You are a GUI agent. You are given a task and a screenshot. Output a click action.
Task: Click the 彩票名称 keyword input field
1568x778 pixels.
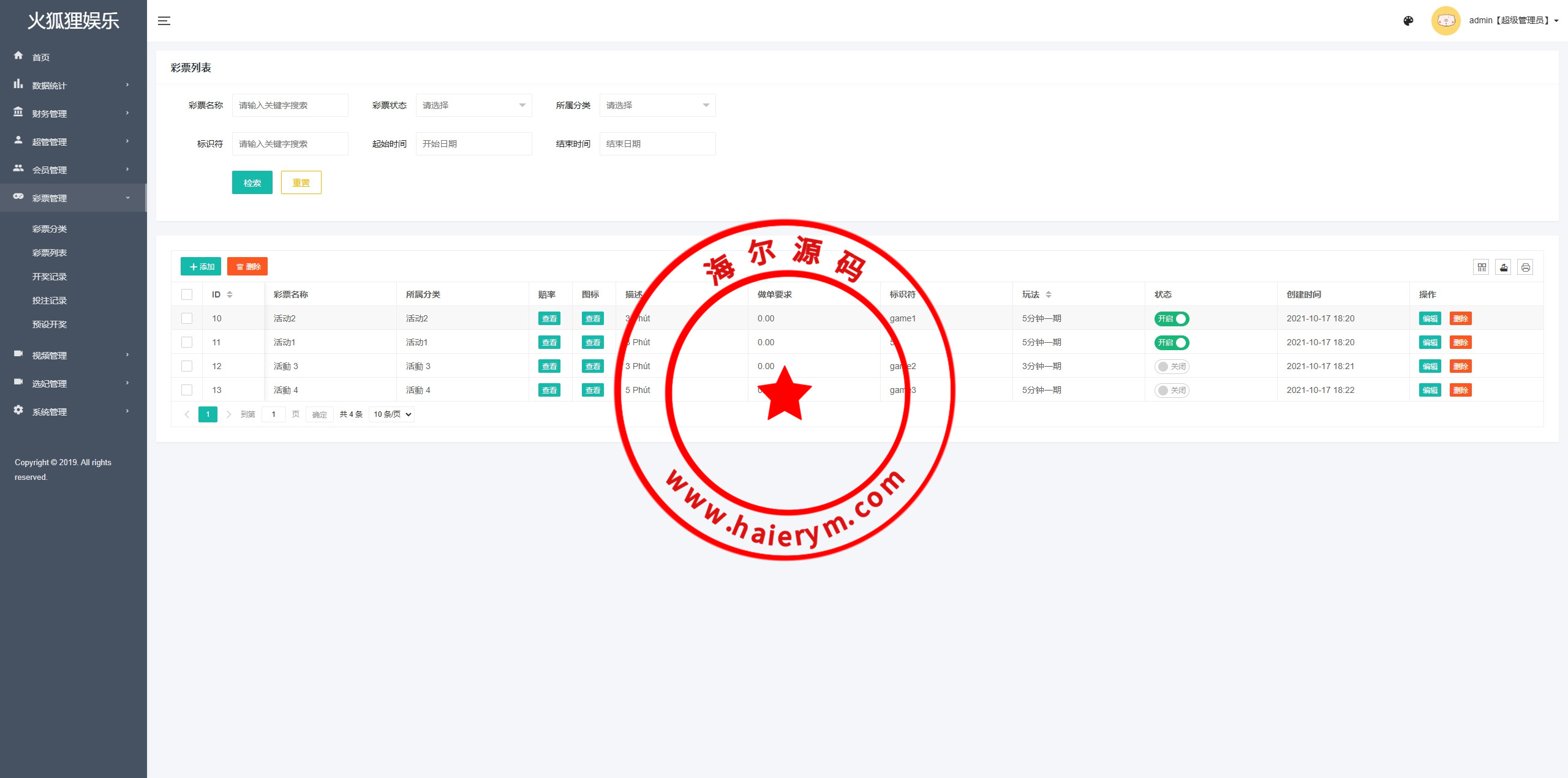click(290, 105)
